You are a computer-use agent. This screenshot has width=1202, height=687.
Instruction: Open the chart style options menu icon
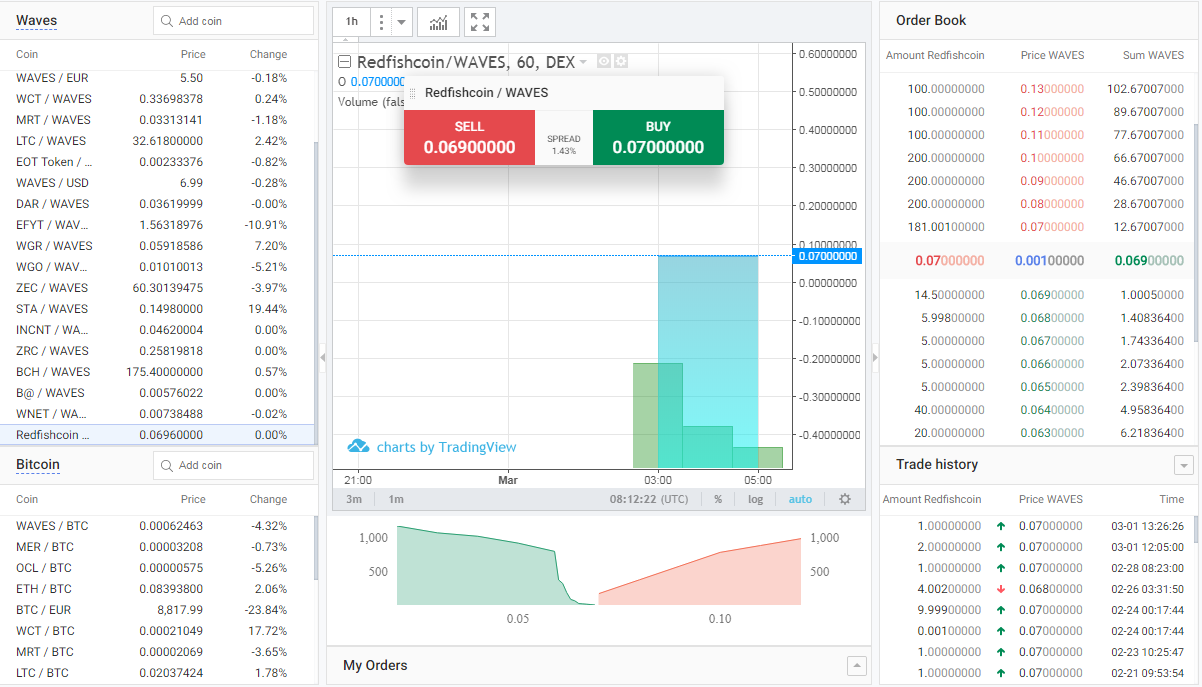[x=381, y=22]
